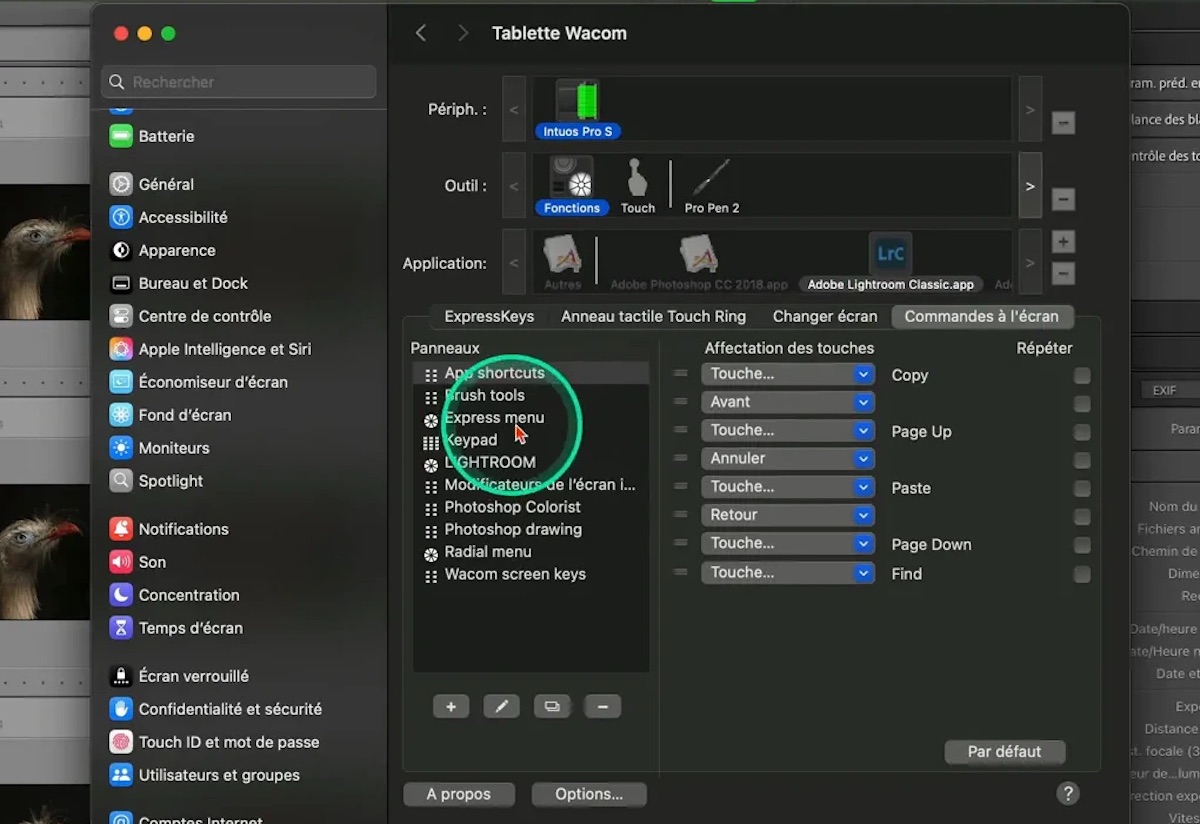Click the A propos button

[458, 794]
